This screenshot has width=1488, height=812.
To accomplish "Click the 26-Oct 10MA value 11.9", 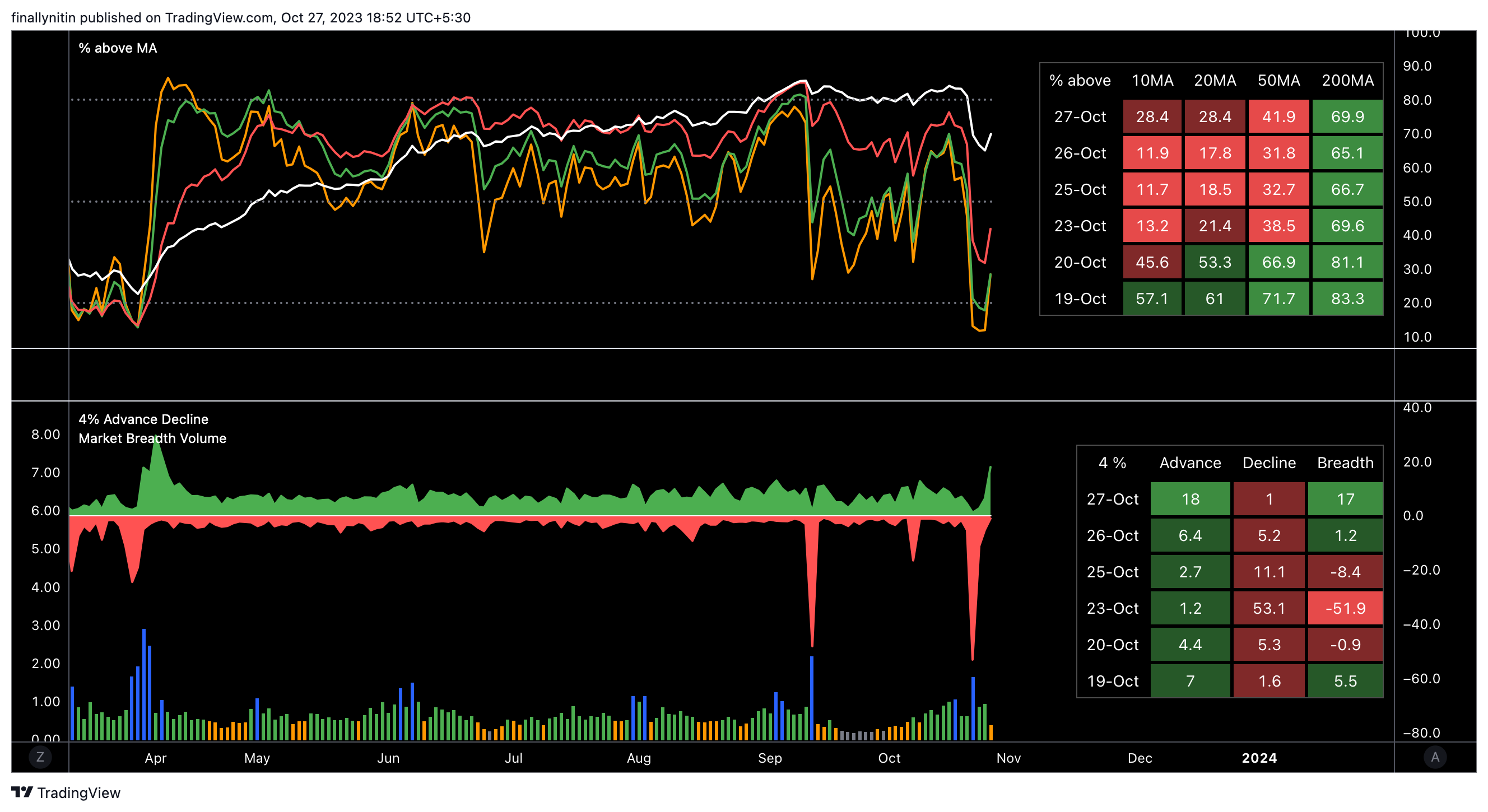I will pyautogui.click(x=1152, y=153).
